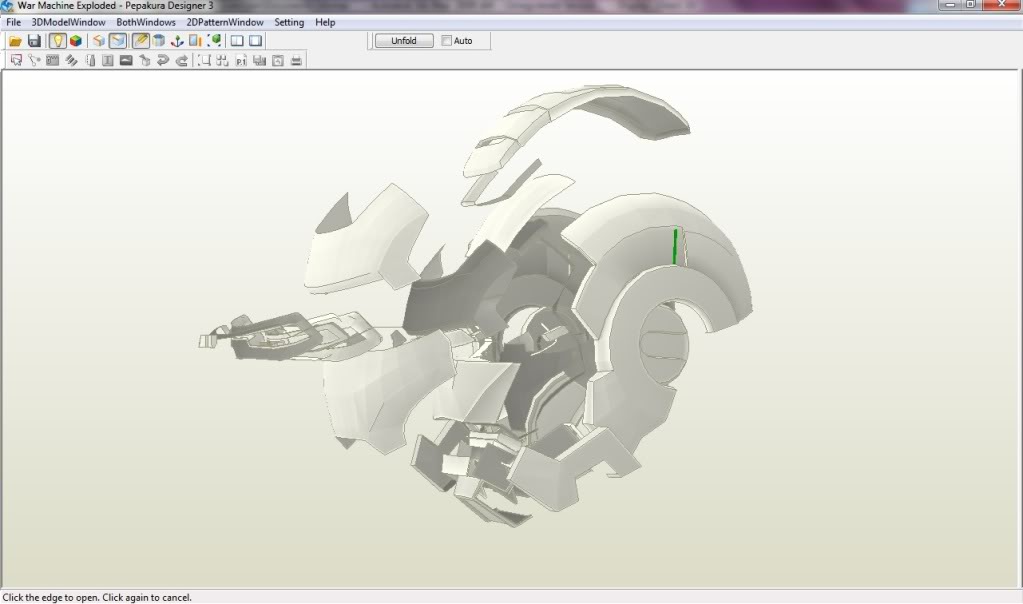Click the Unfold button
The image size is (1023, 604).
click(404, 40)
